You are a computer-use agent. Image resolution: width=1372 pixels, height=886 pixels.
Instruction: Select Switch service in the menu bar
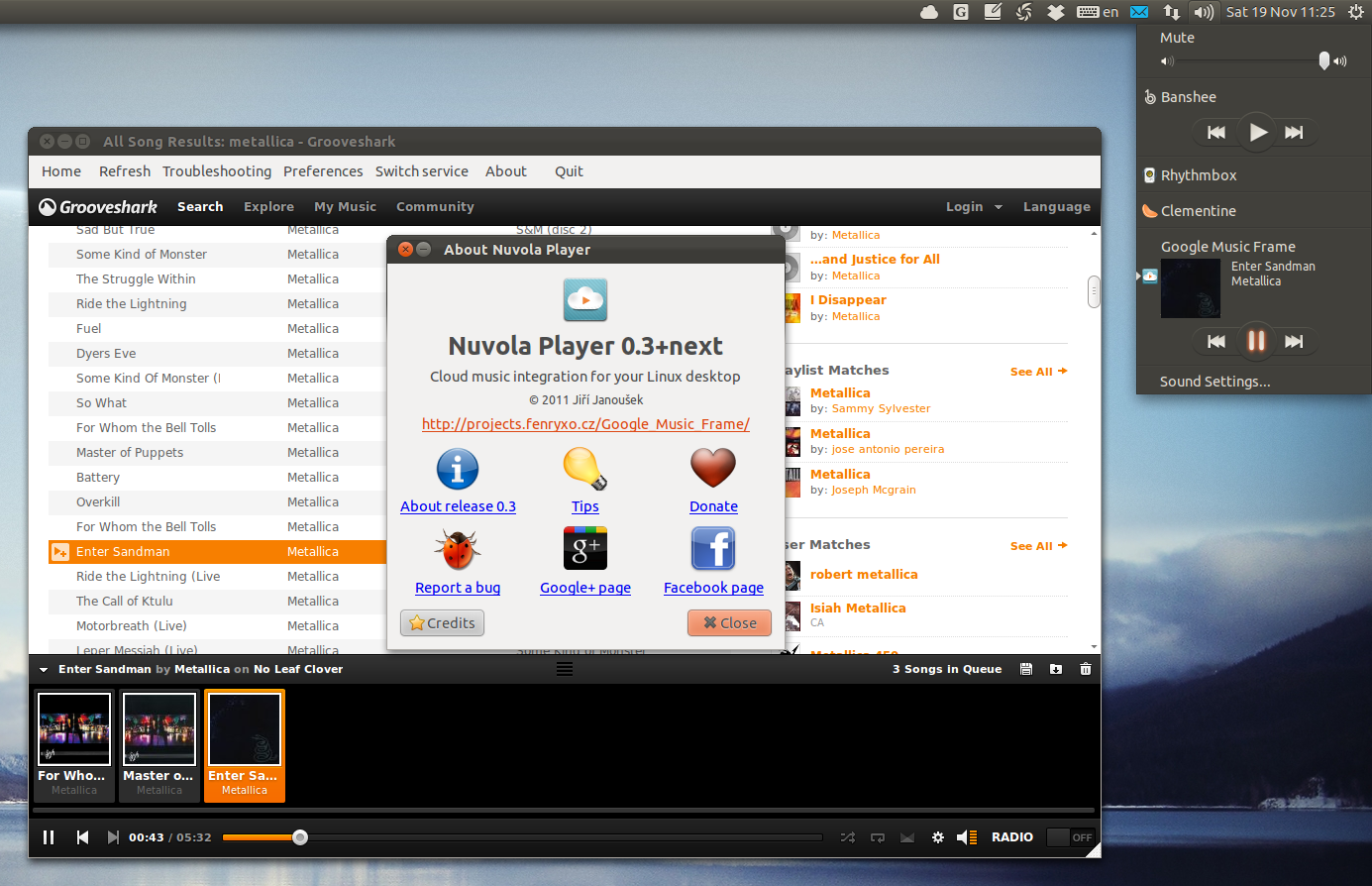click(421, 171)
